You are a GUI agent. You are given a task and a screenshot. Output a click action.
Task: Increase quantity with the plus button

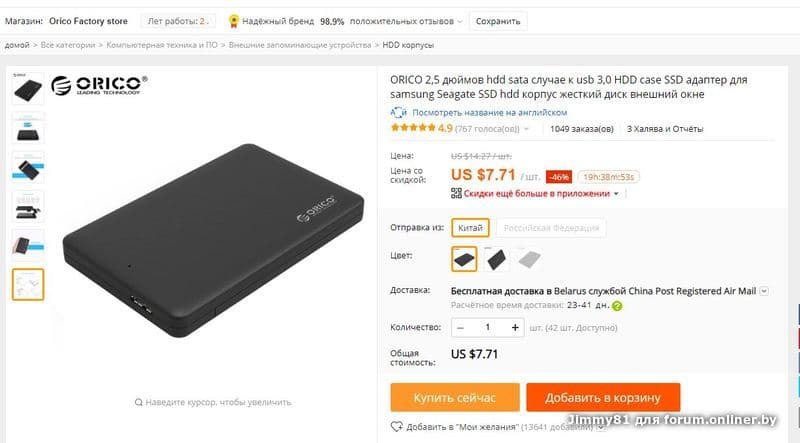(x=515, y=328)
